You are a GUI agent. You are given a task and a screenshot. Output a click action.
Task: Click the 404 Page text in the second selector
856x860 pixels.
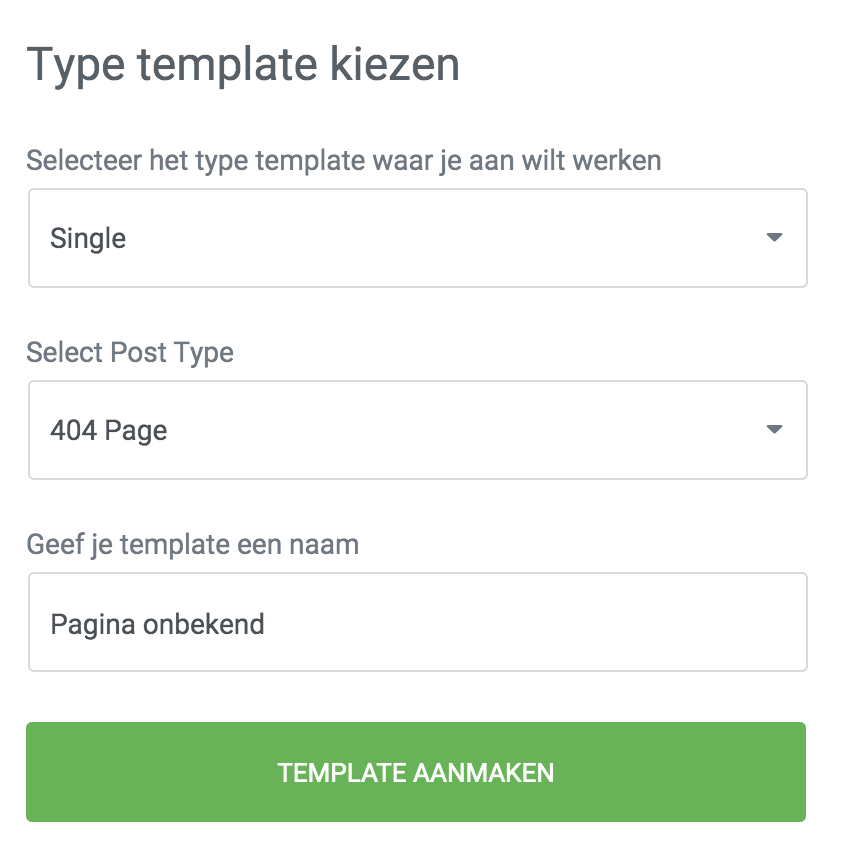click(x=107, y=430)
